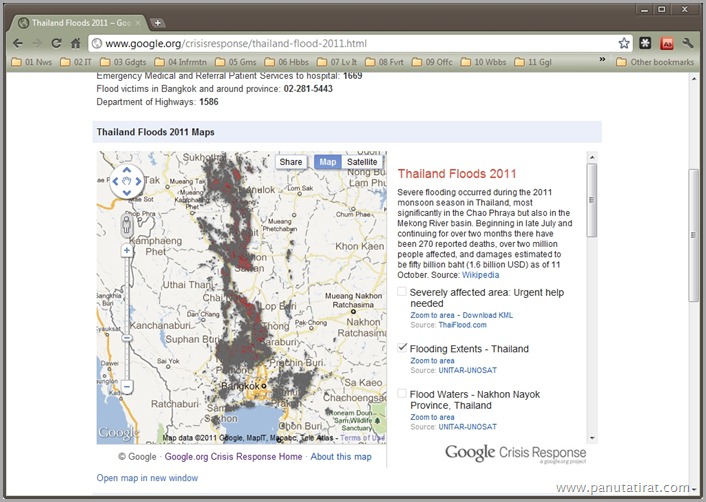Click the Bangkok city label on map
Viewport: 706px width, 502px height.
point(240,386)
